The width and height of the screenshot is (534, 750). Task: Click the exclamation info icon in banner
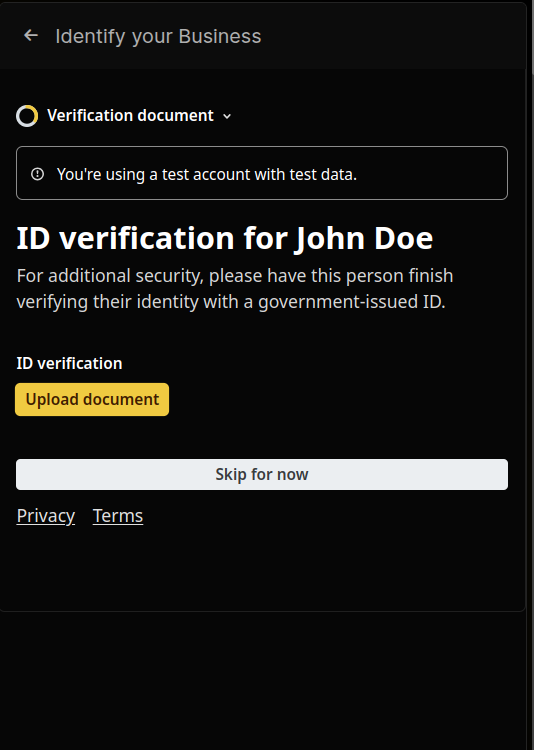[37, 174]
